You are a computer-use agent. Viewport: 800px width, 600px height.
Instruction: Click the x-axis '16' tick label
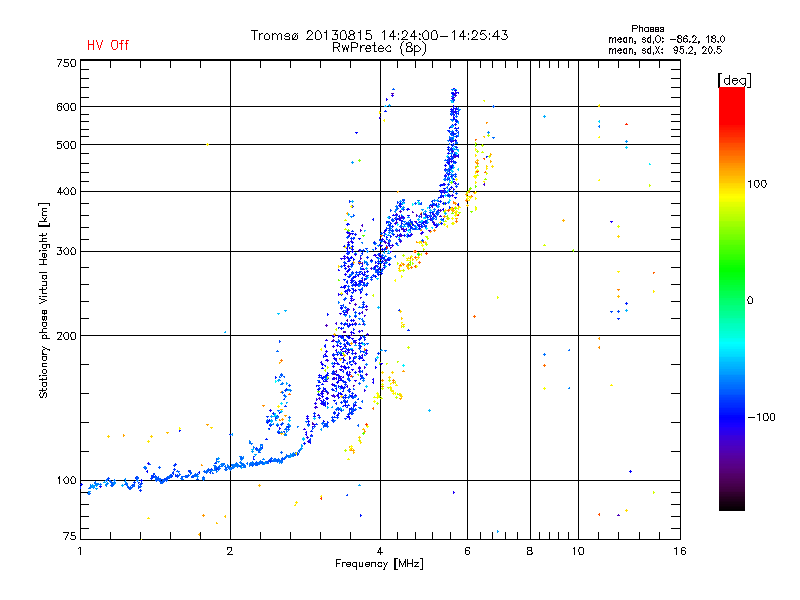(680, 551)
